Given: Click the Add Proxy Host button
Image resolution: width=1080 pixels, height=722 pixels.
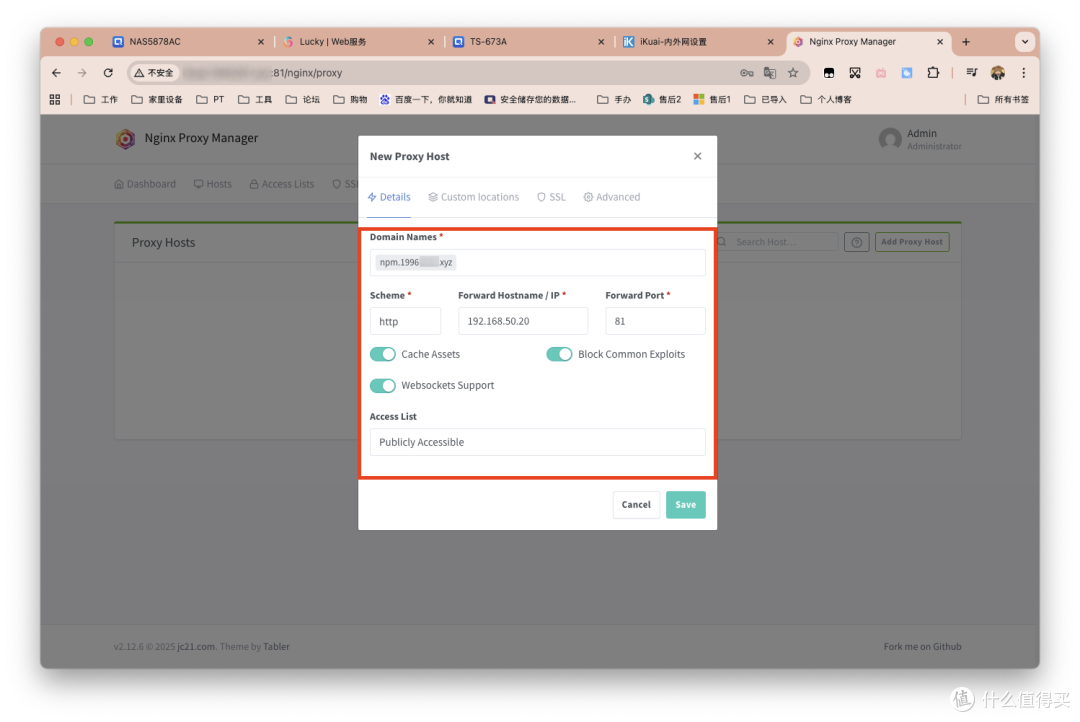Looking at the screenshot, I should (912, 243).
